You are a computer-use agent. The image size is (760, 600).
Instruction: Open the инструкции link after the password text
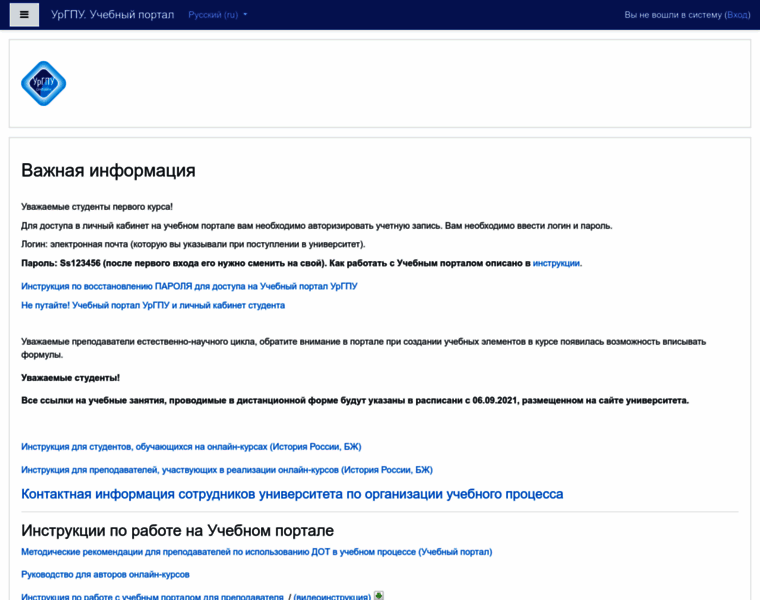[556, 263]
